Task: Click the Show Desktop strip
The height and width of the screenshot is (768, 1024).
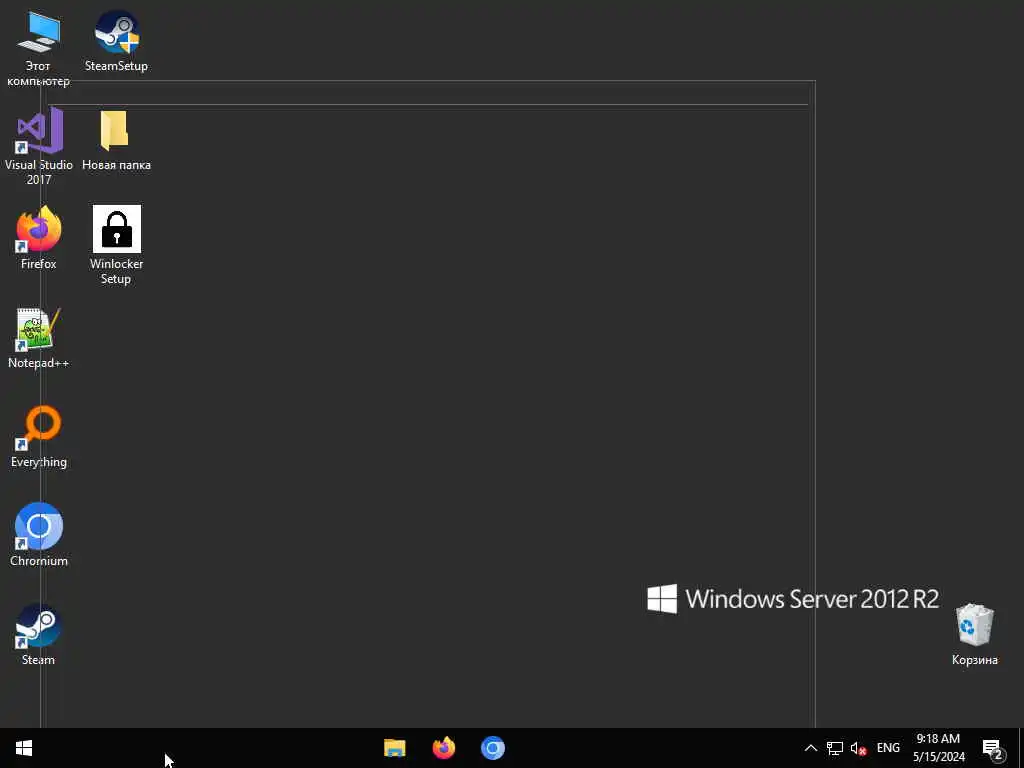Action: [1021, 748]
